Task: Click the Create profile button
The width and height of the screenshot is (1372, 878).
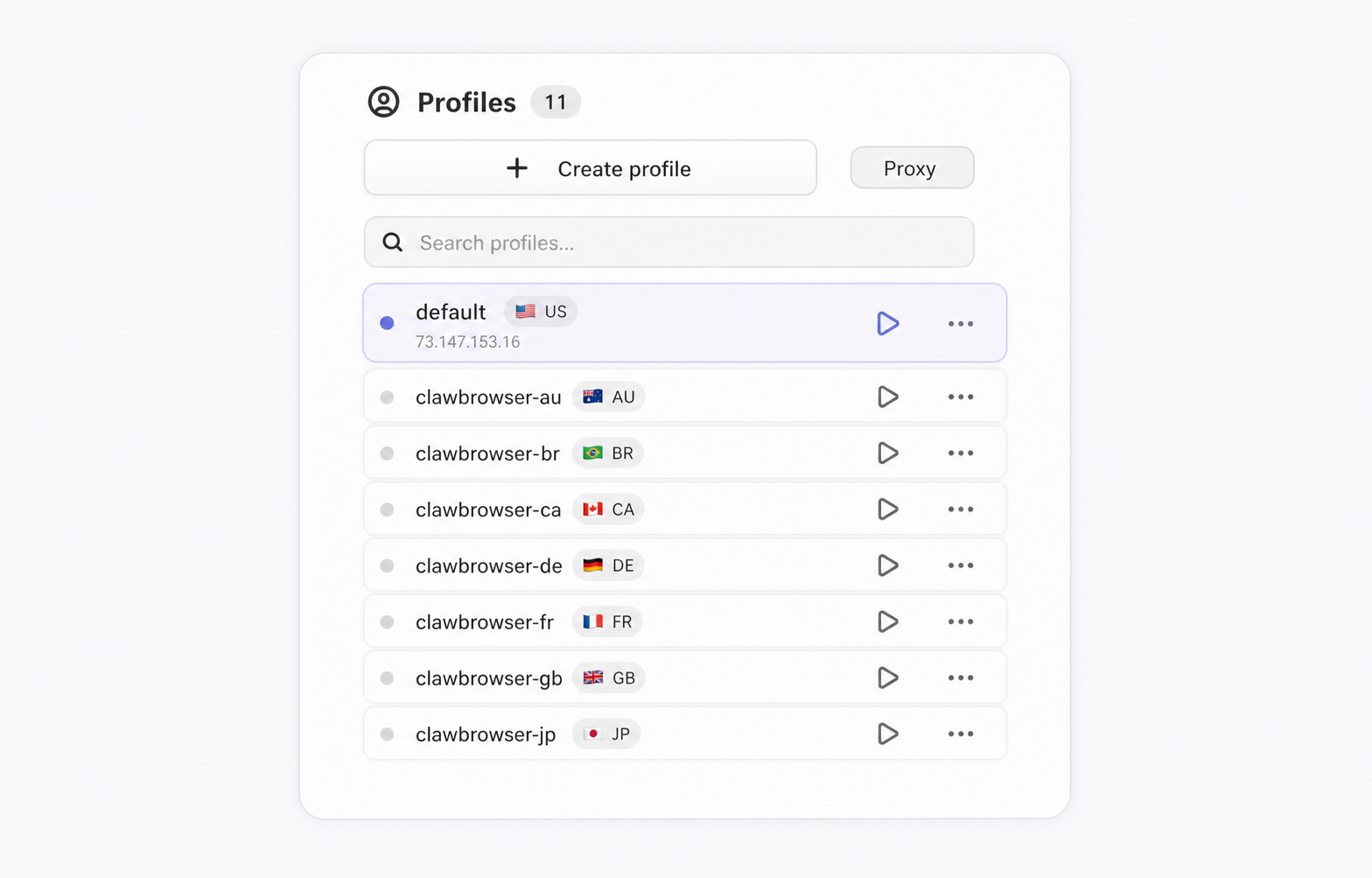Action: click(x=591, y=167)
